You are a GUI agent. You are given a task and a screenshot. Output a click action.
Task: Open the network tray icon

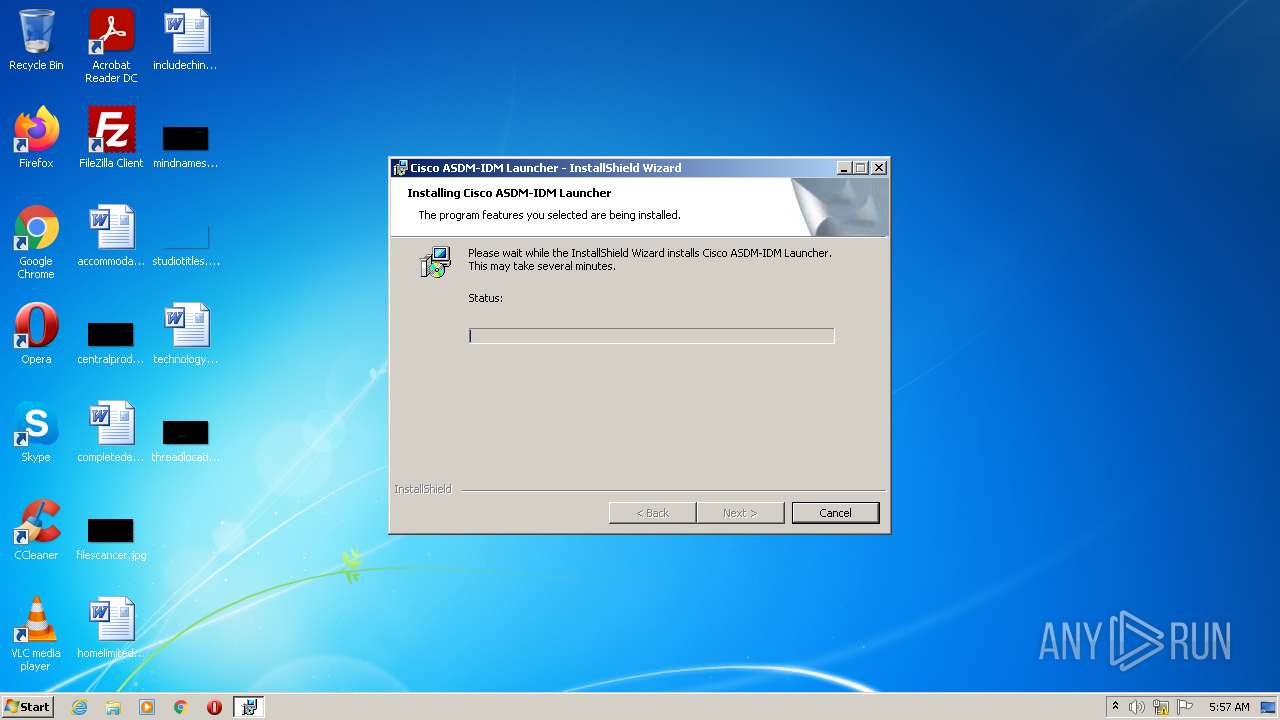(1161, 707)
